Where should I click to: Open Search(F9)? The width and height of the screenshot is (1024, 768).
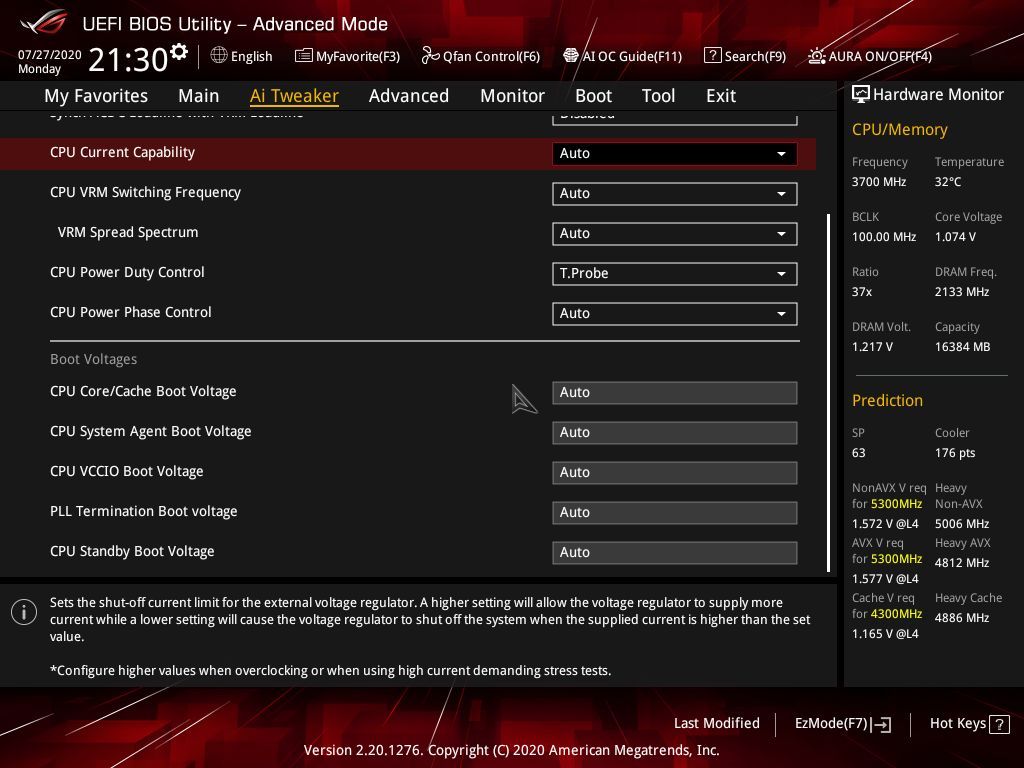pyautogui.click(x=745, y=56)
